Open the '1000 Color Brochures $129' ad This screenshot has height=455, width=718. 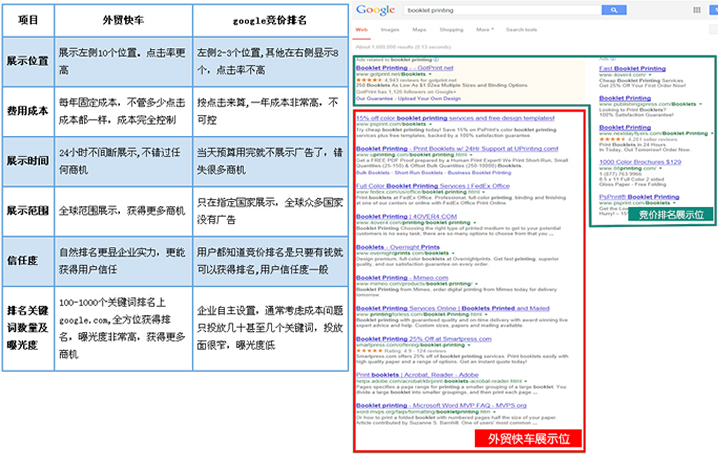pos(640,162)
